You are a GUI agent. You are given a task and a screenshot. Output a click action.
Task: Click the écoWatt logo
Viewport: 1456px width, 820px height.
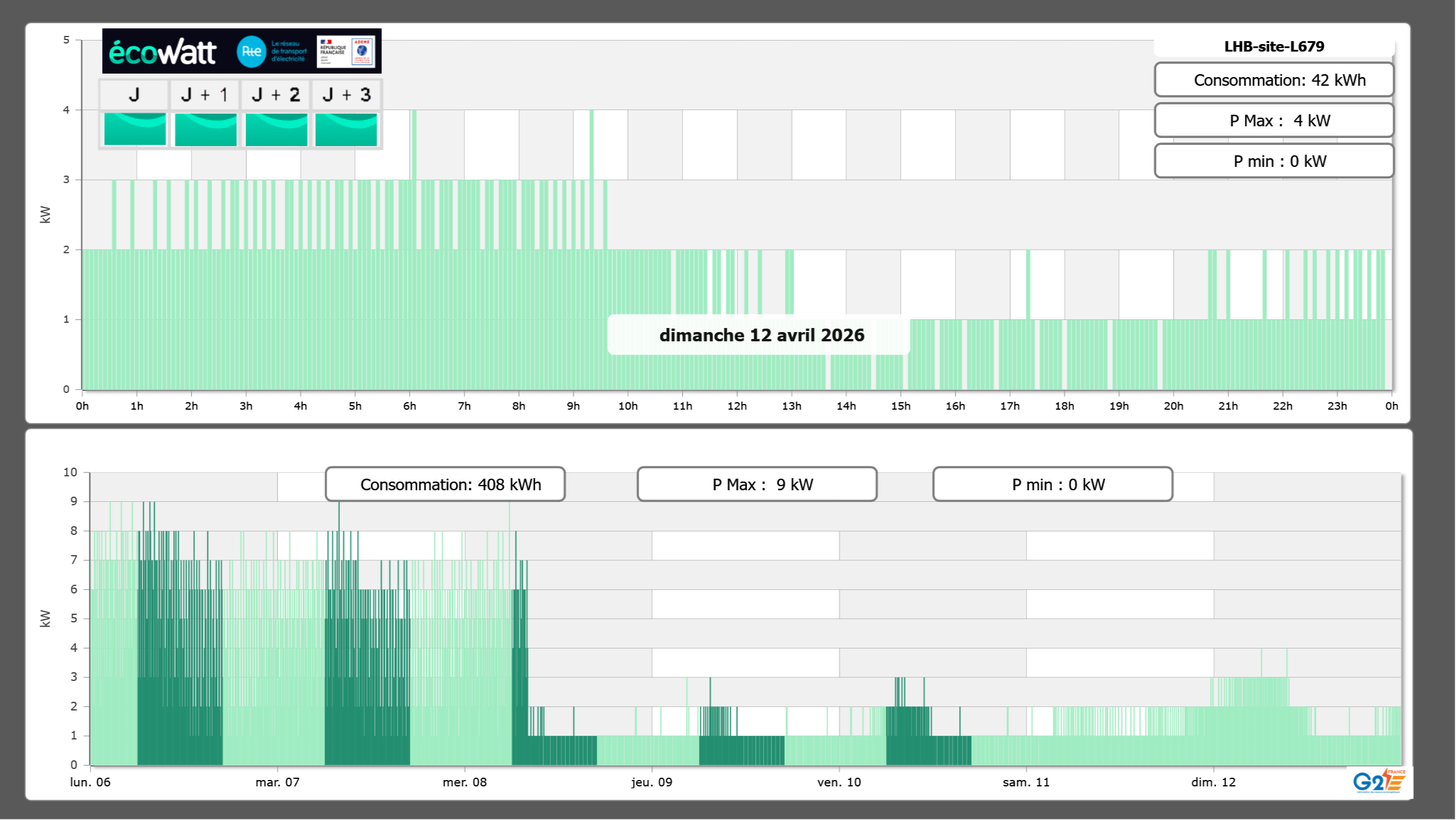[163, 52]
